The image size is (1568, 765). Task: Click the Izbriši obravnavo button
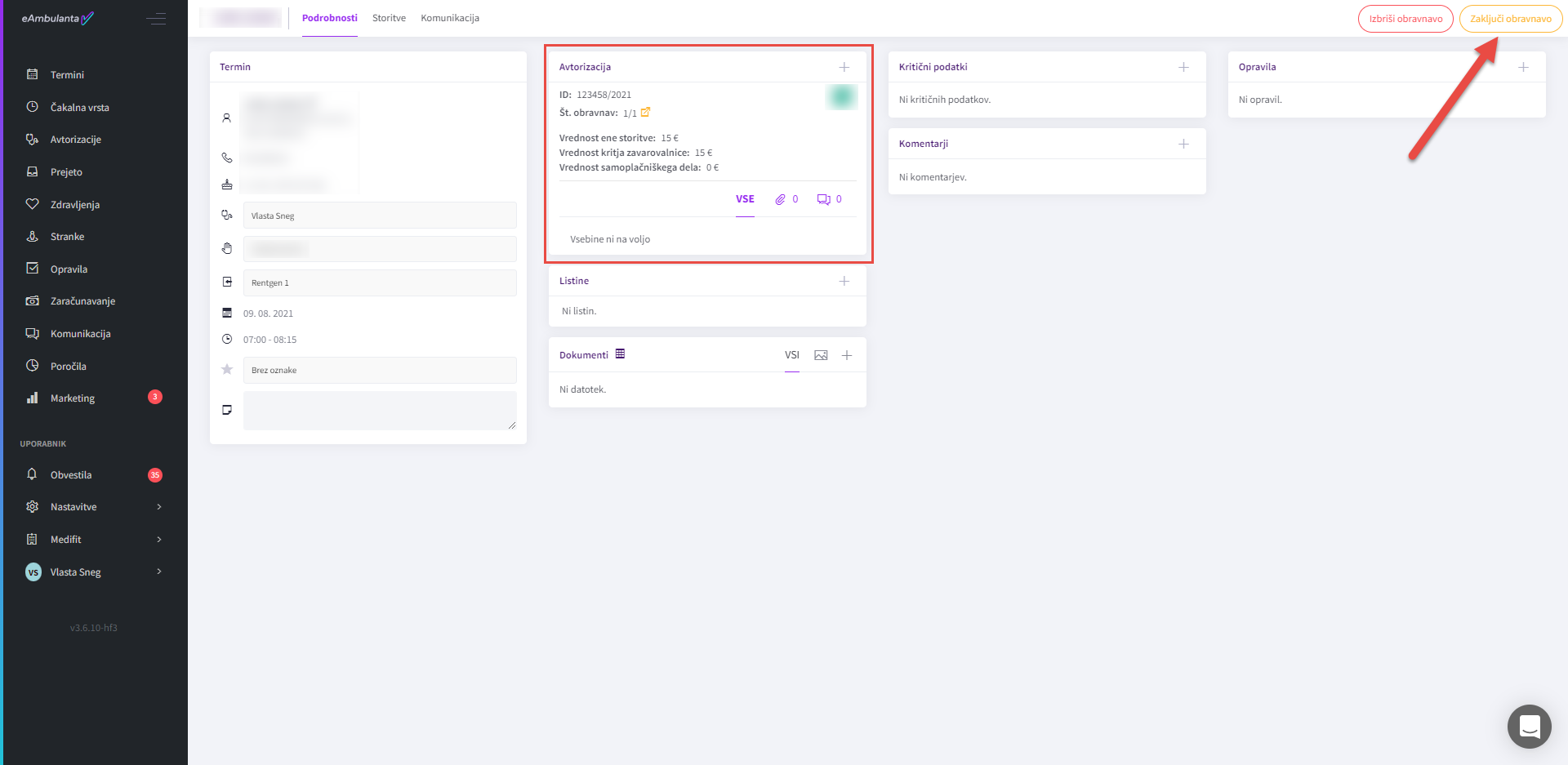[1405, 19]
